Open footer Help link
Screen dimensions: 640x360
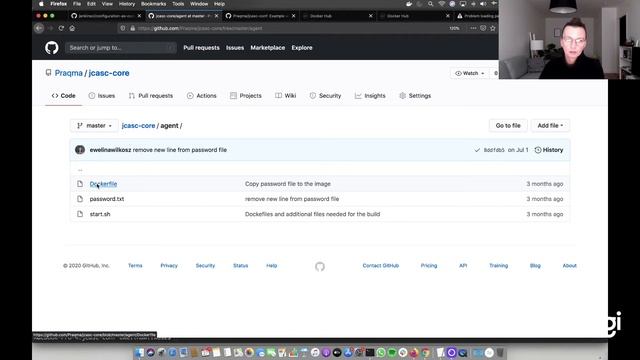point(271,266)
